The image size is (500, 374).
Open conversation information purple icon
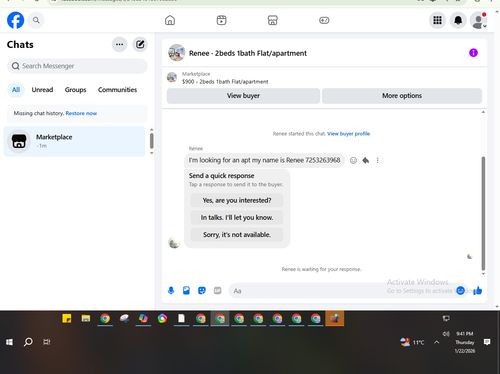(473, 53)
